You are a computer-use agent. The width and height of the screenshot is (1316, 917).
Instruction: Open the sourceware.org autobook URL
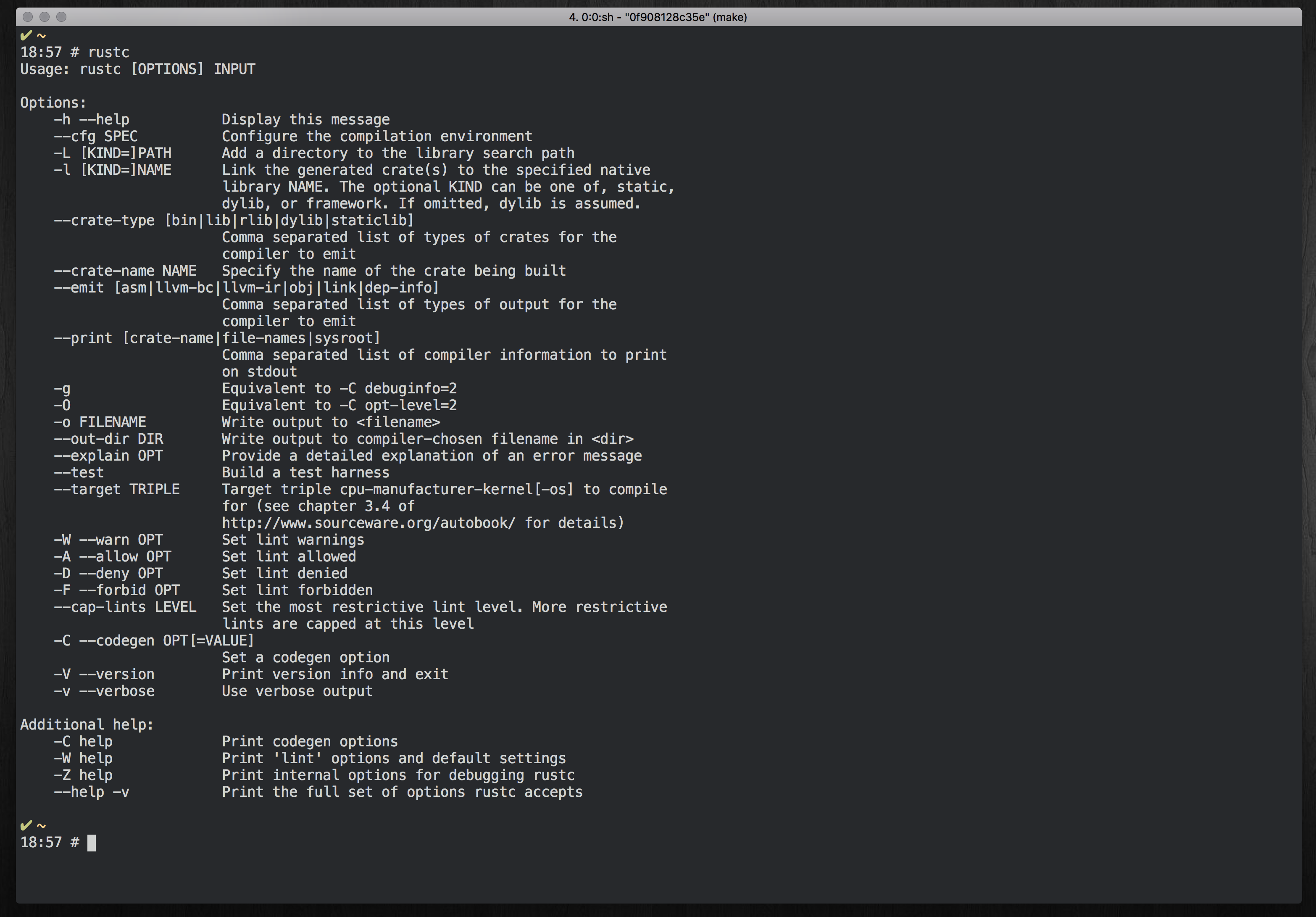pyautogui.click(x=368, y=523)
